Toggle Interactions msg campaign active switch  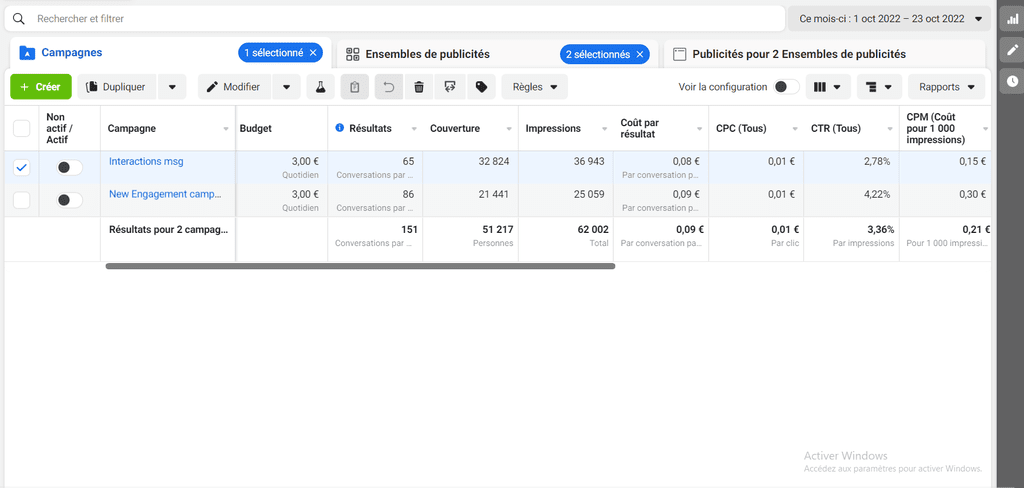coord(69,168)
